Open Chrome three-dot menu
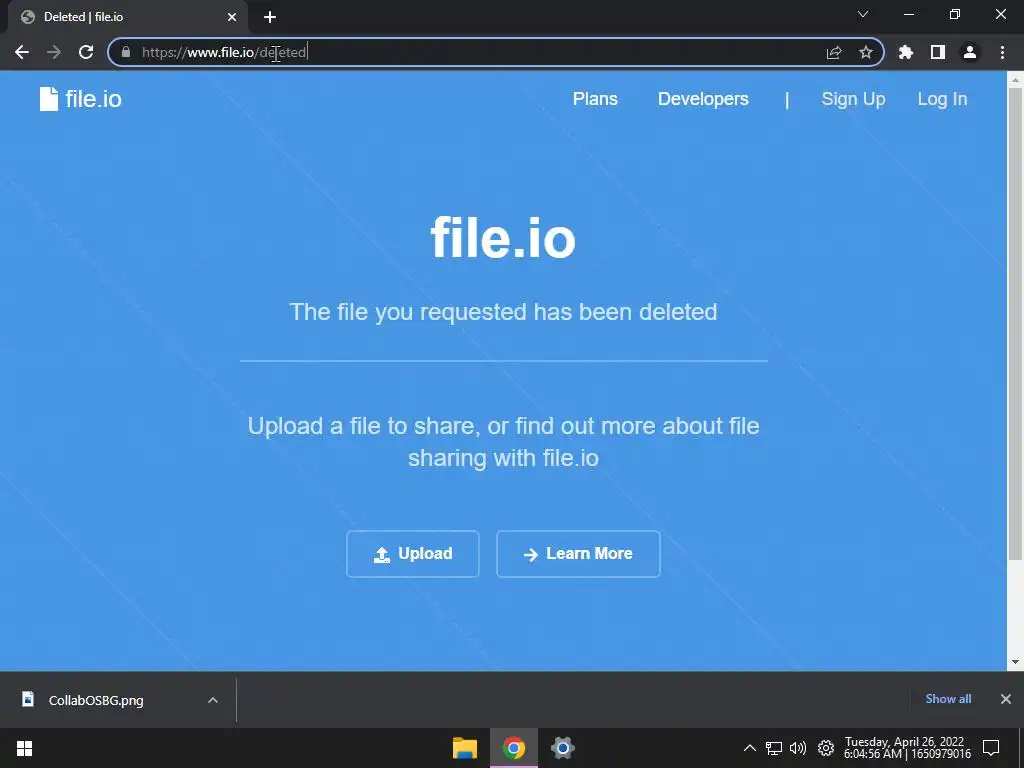 [x=1002, y=52]
